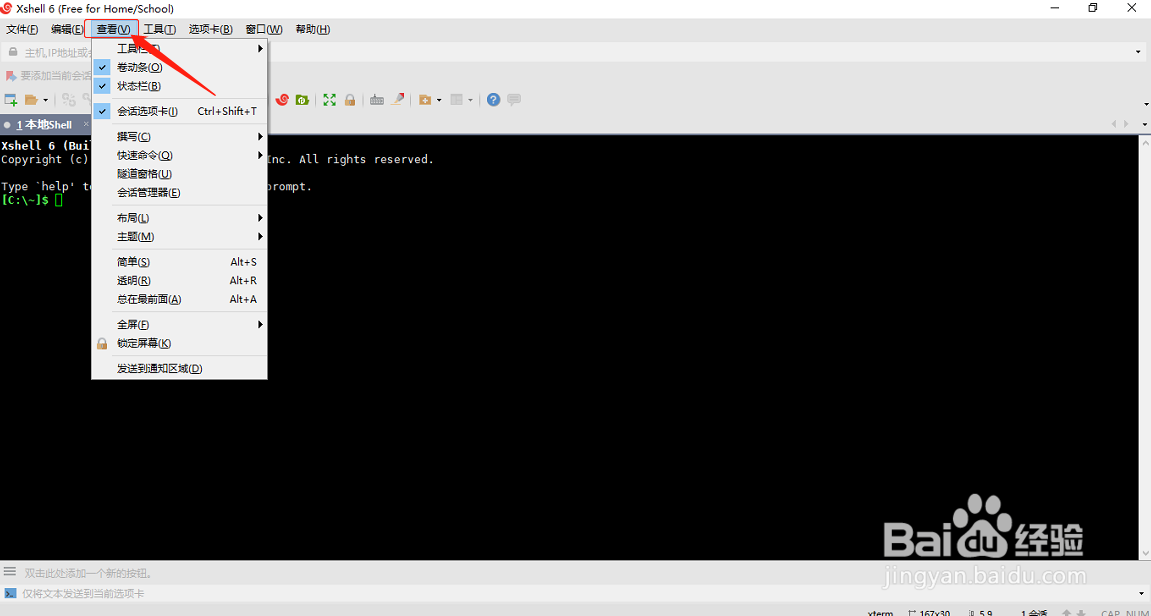Toggle 隧道窗格(U) tunneling pane

[x=179, y=174]
